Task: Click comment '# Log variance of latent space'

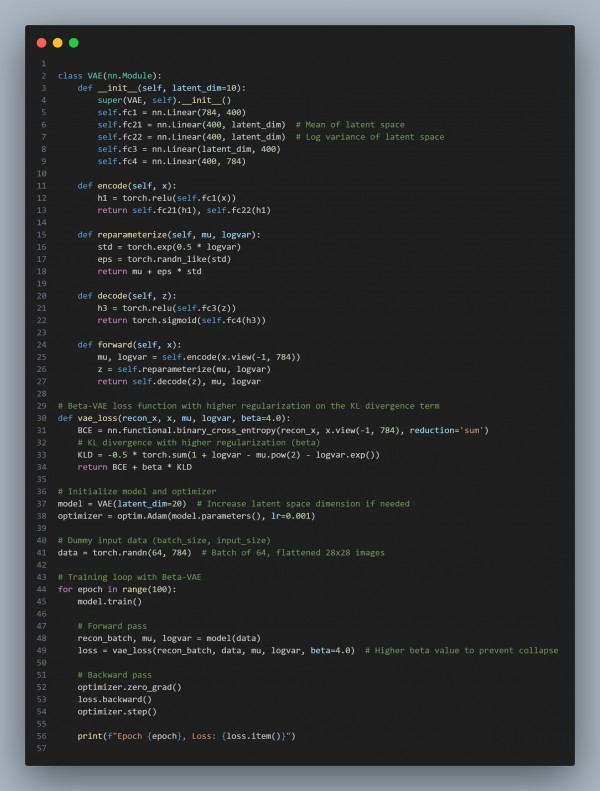Action: (370, 137)
